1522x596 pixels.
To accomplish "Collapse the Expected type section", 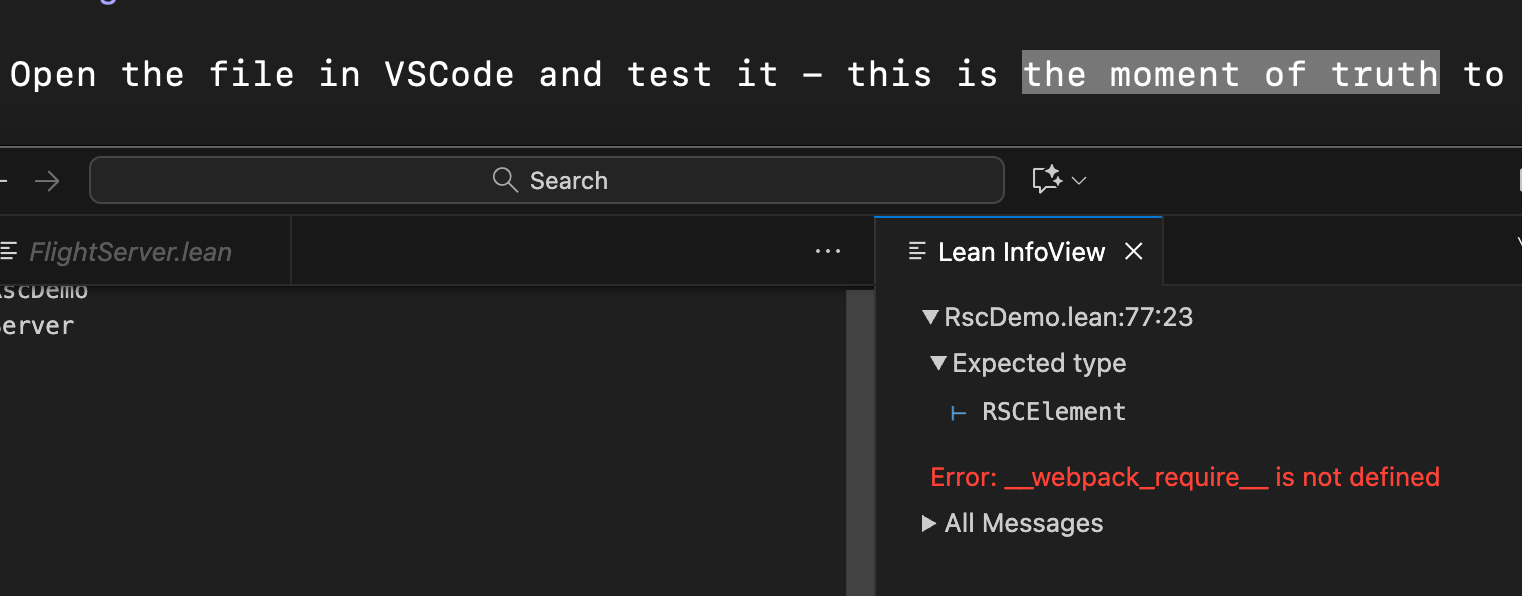I will [x=938, y=363].
